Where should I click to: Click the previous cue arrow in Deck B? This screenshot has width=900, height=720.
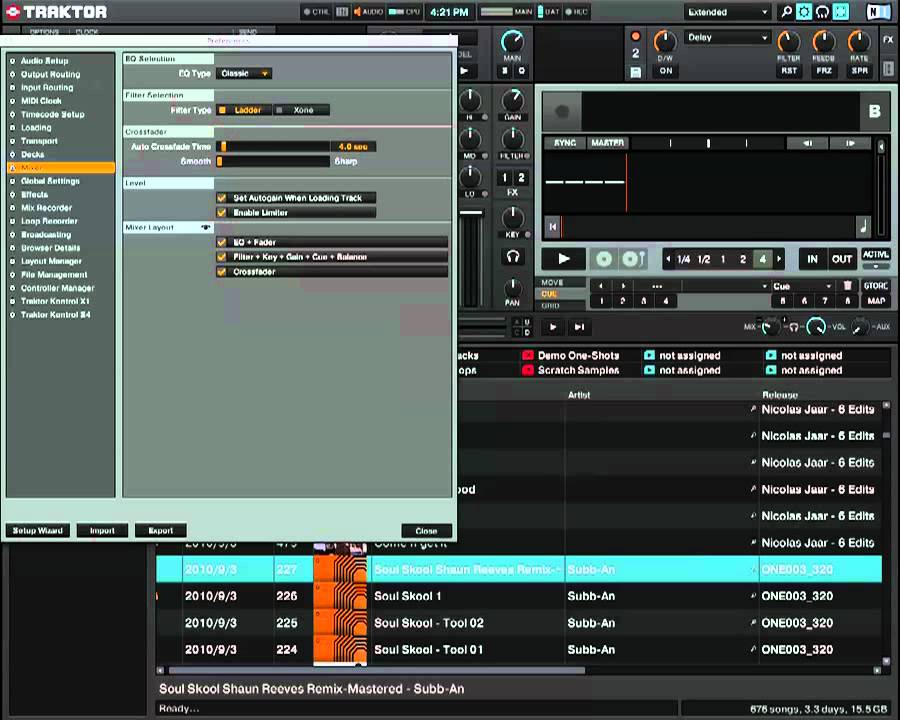600,285
